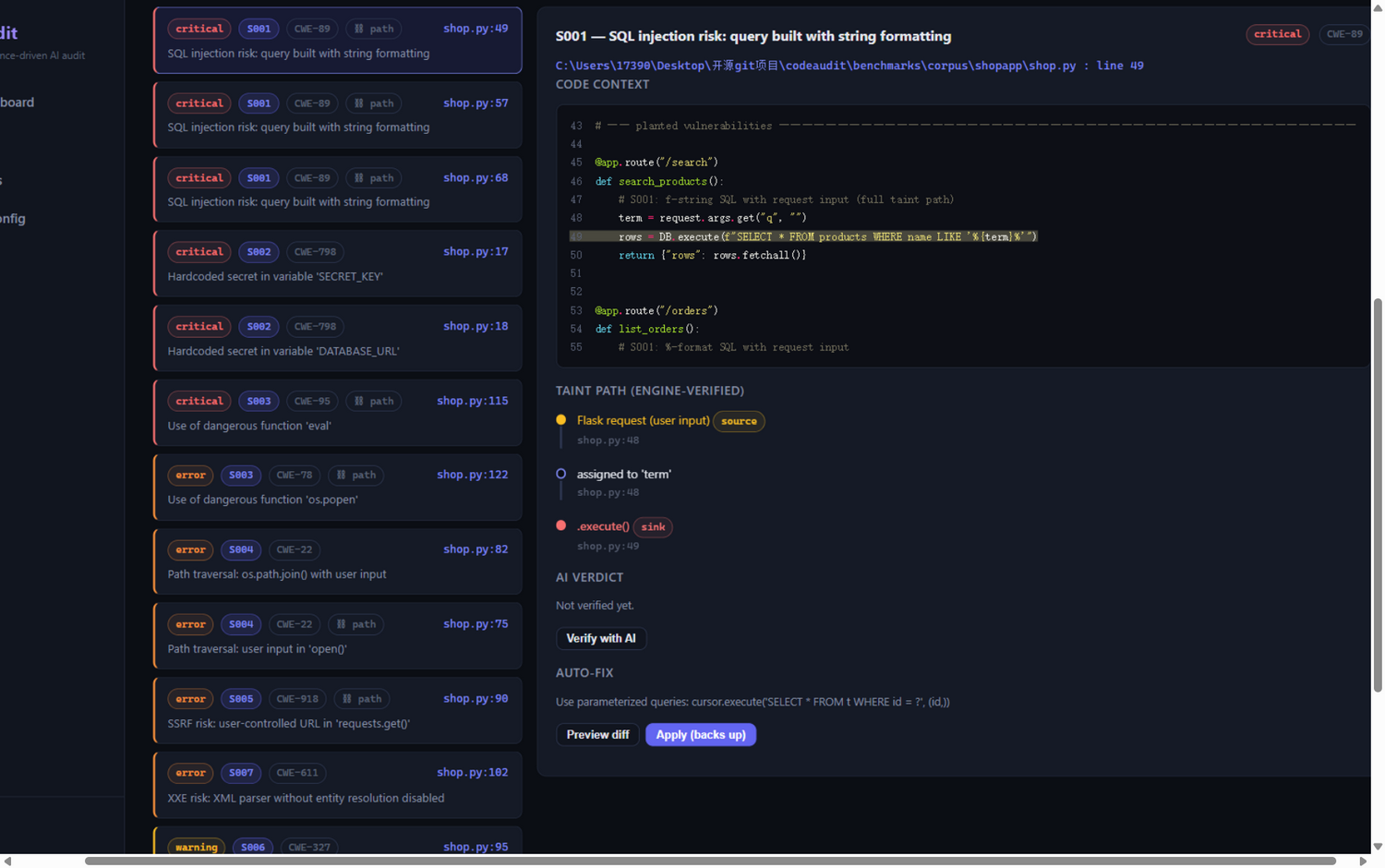Click the code line 'def list_orders():'

(x=647, y=329)
